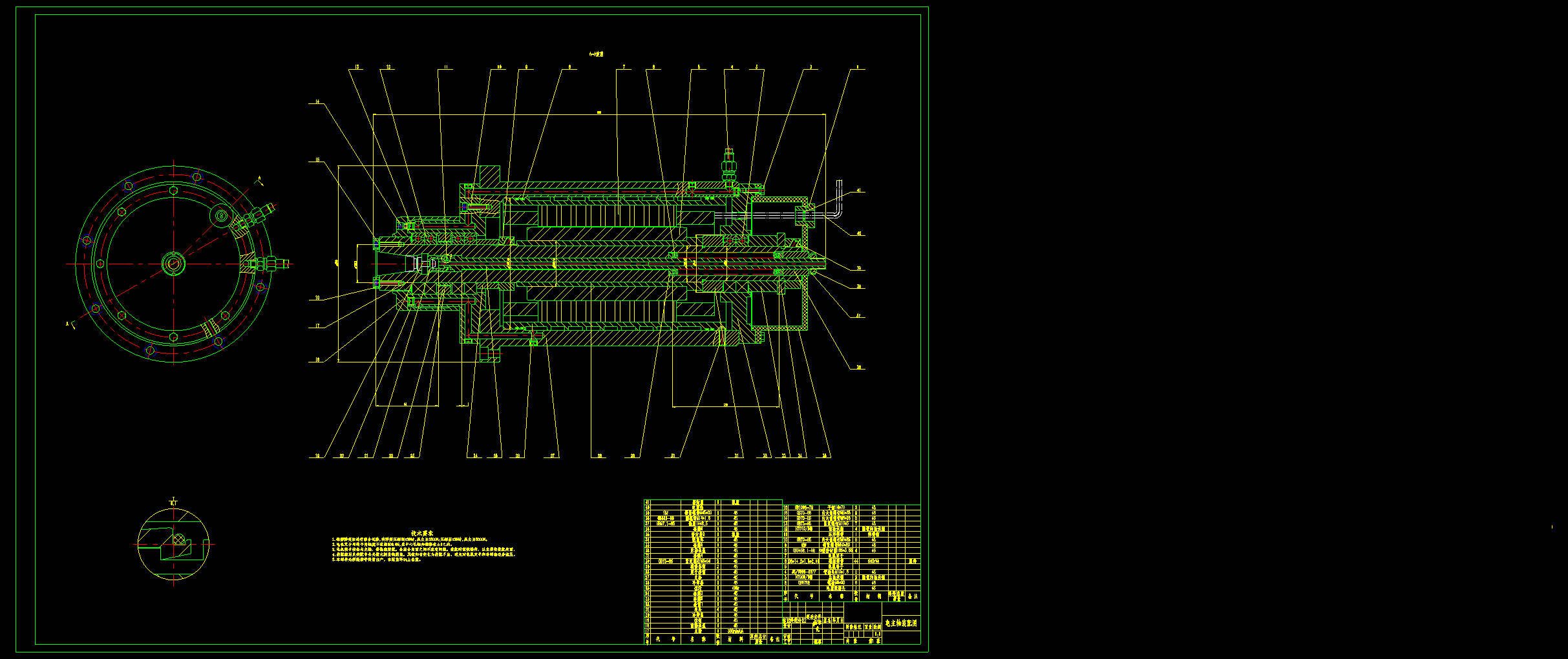The image size is (1568, 659).
Task: Click part balloon number 40 on right
Action: [x=859, y=234]
